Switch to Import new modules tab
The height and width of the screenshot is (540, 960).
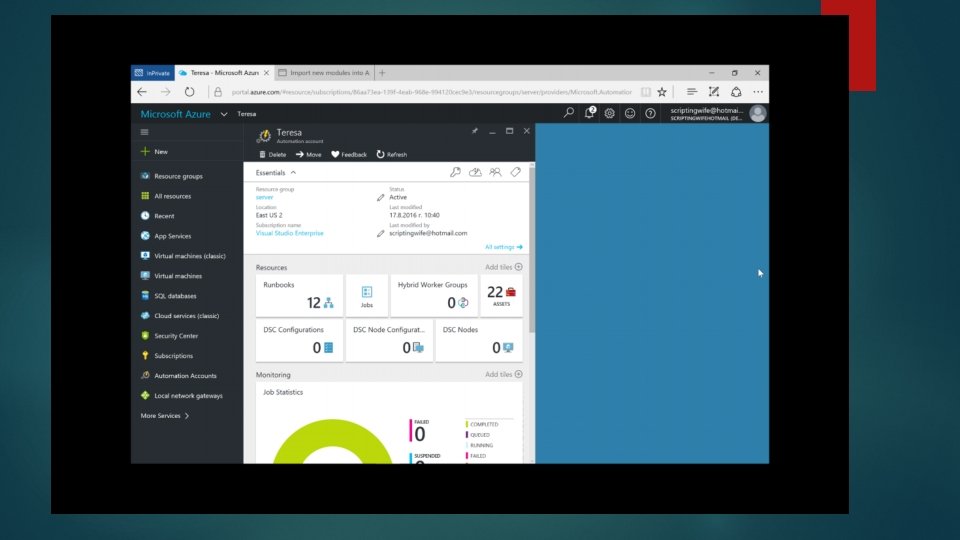324,73
